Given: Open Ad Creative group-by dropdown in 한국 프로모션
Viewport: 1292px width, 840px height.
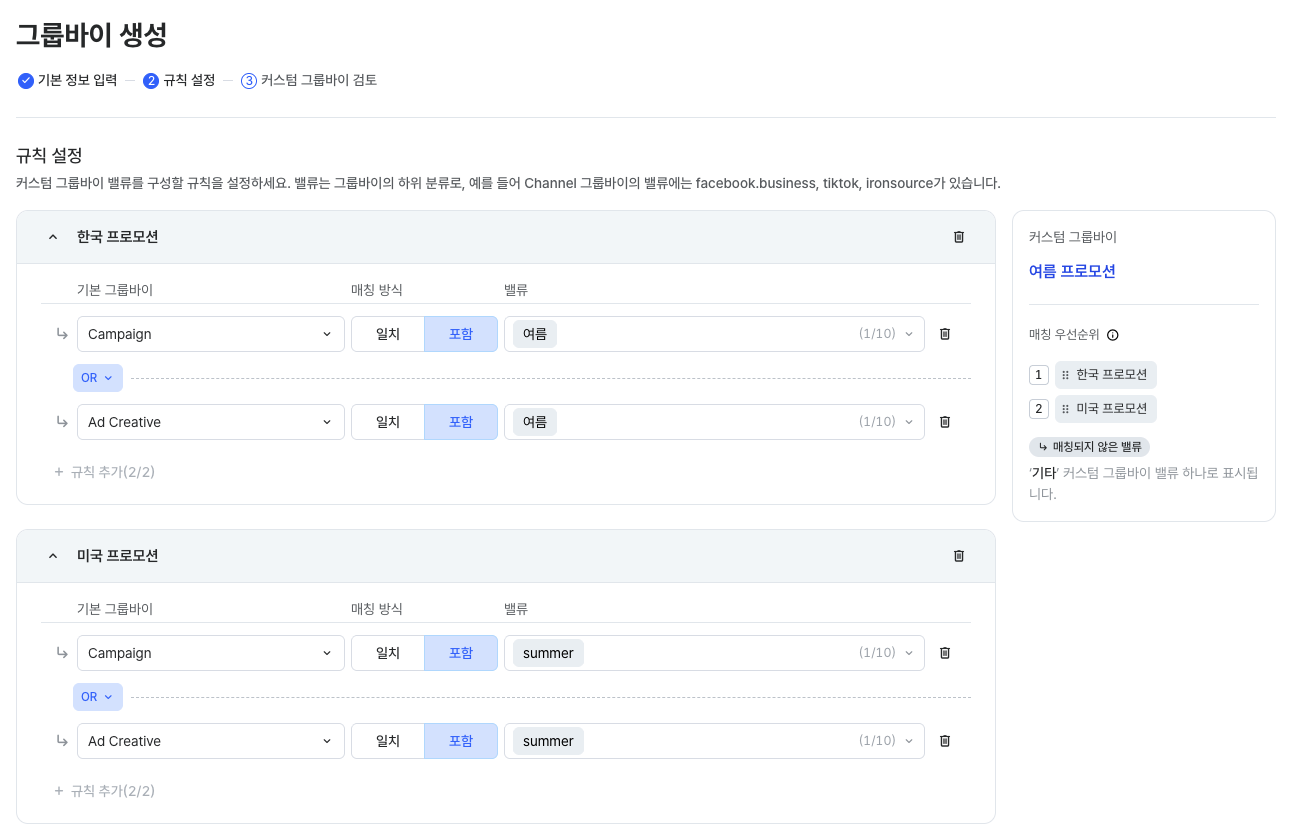Looking at the screenshot, I should (x=211, y=422).
